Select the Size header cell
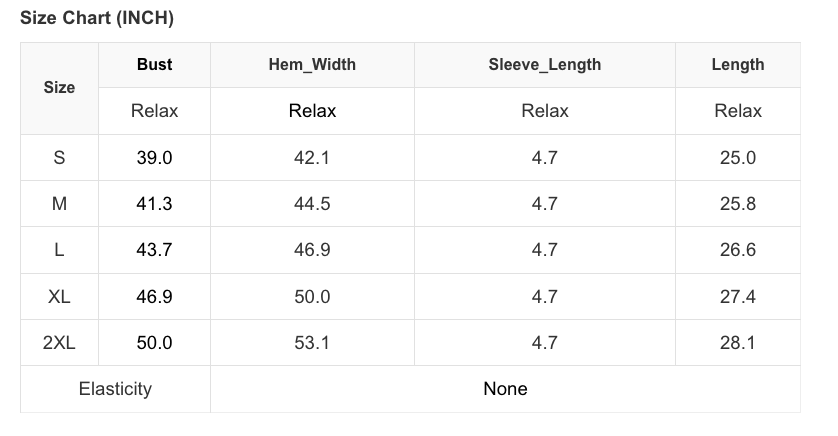The height and width of the screenshot is (436, 838). pyautogui.click(x=59, y=88)
